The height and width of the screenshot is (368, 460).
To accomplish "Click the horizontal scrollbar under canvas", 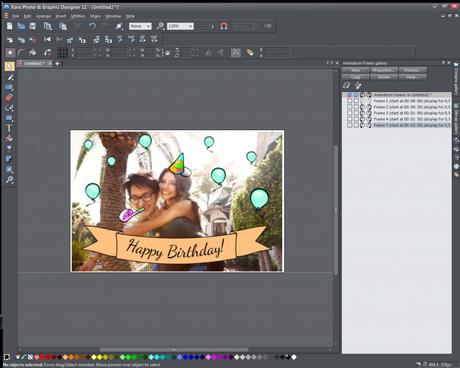I will 174,350.
